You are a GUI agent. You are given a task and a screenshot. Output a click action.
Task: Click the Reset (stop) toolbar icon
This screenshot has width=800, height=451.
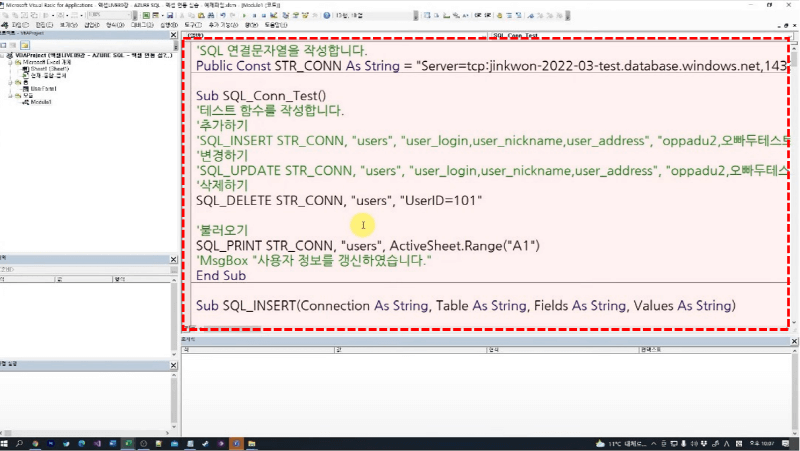(264, 15)
